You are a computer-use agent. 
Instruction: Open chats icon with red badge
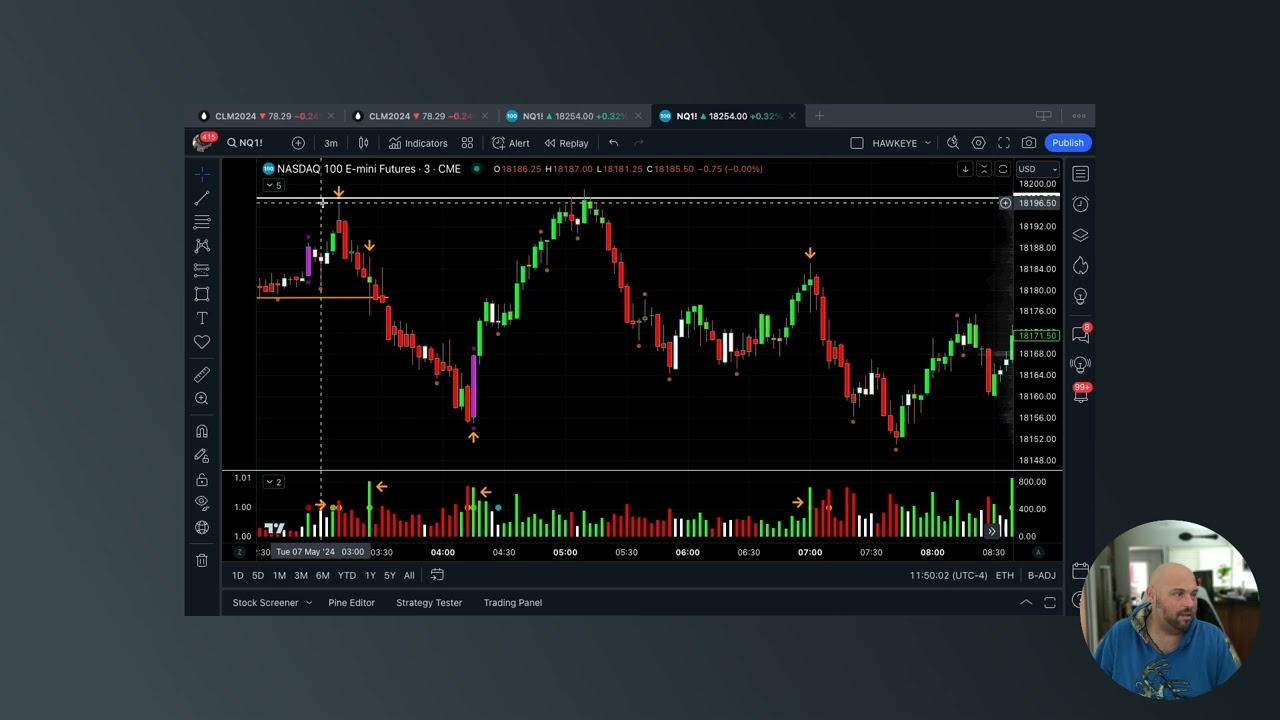click(1080, 333)
